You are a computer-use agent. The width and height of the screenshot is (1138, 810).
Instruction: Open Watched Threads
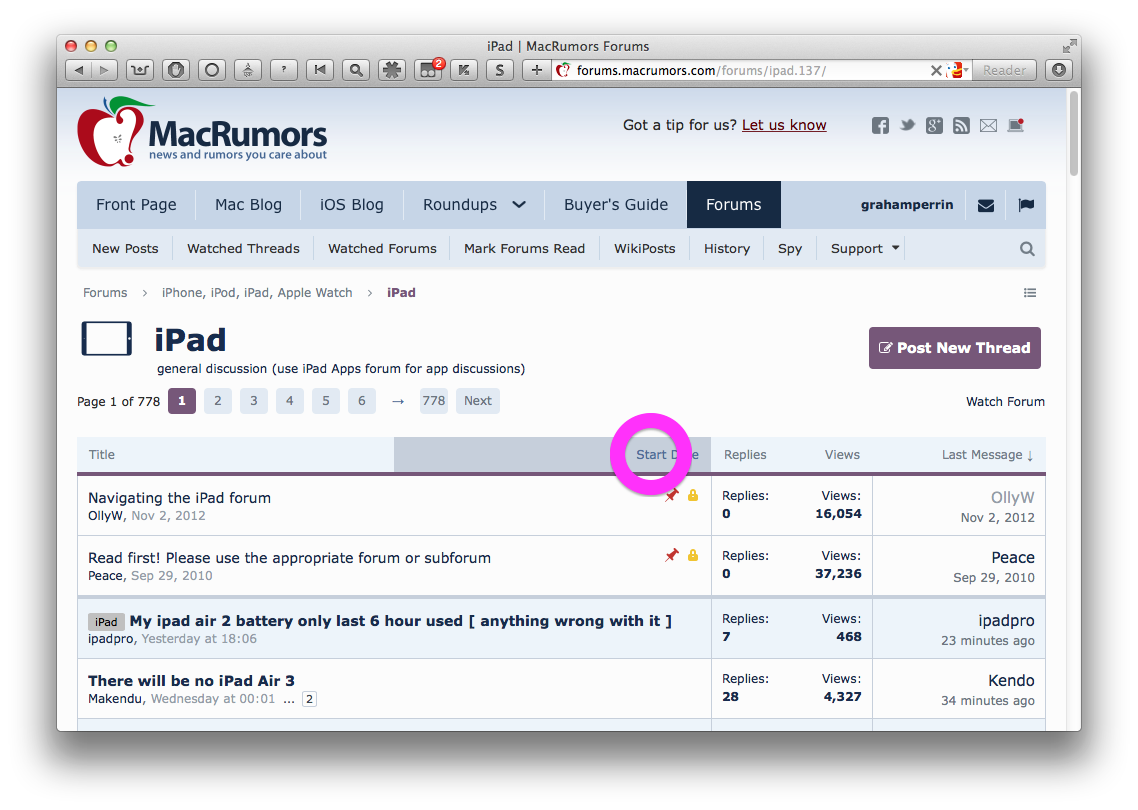click(x=243, y=248)
